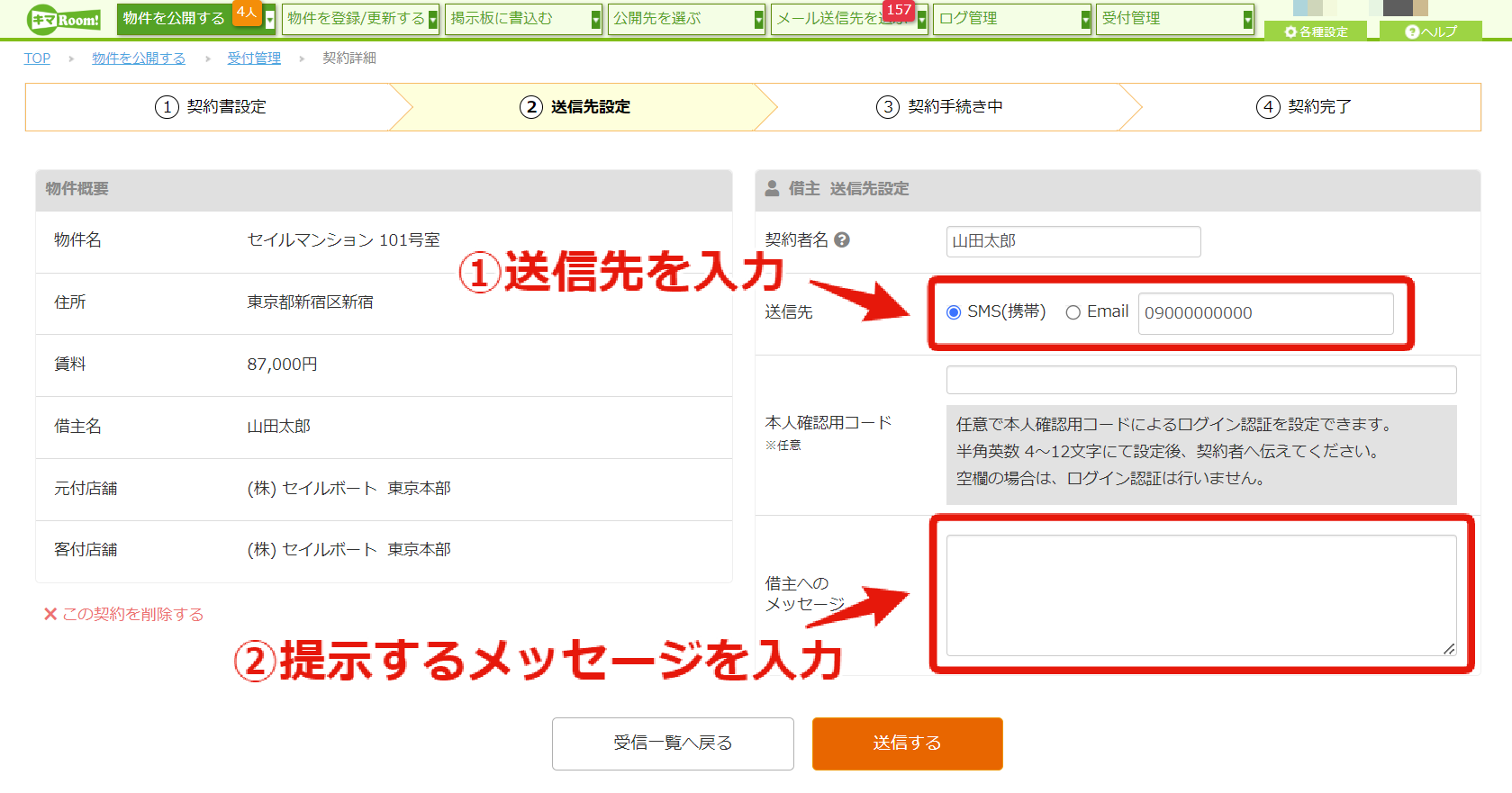
Task: Expand the ログ管理 dropdown arrow
Action: pyautogui.click(x=1085, y=19)
